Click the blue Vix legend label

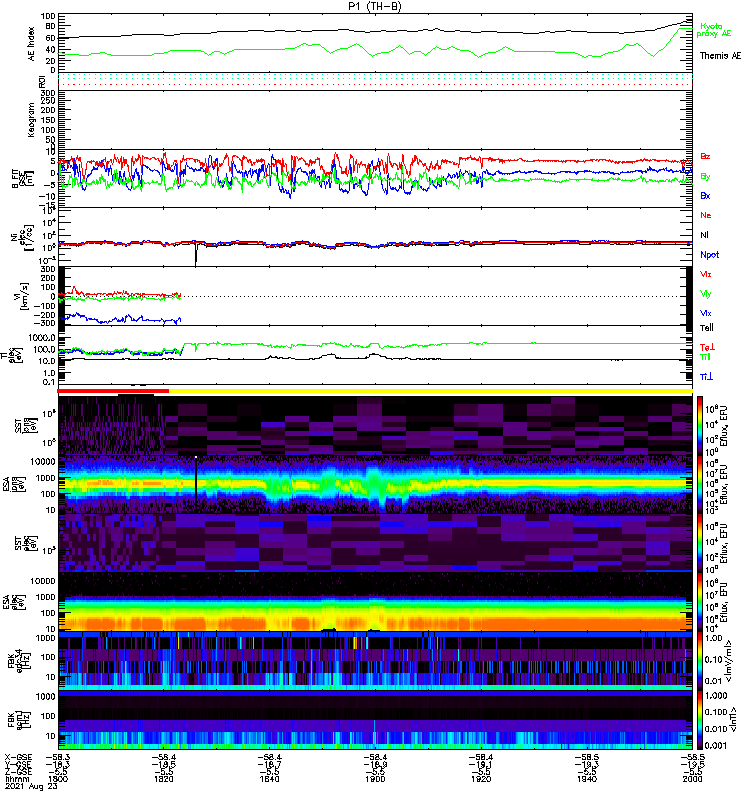point(705,313)
